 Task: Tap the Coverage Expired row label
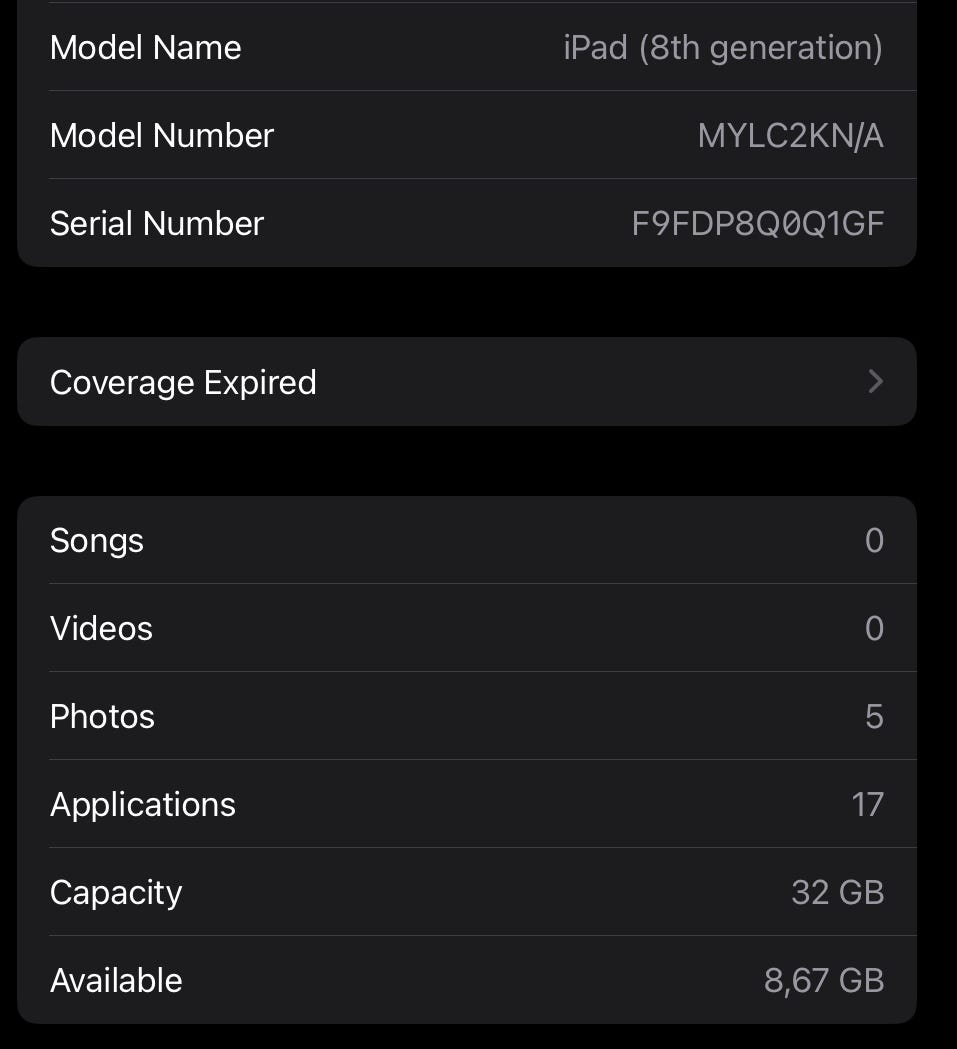point(183,382)
